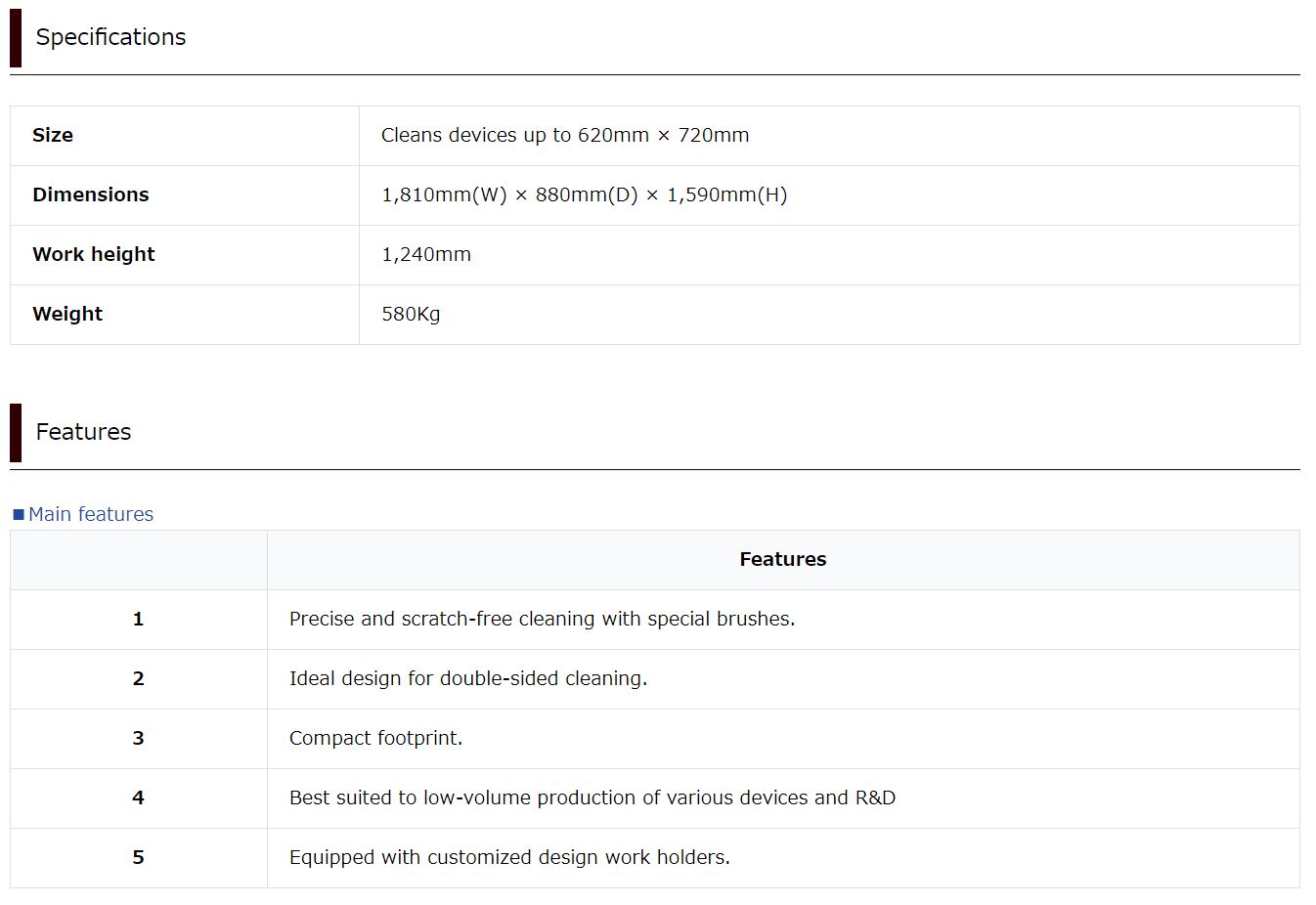This screenshot has width=1316, height=905.
Task: Click the Compact footprint feature text
Action: (x=375, y=738)
